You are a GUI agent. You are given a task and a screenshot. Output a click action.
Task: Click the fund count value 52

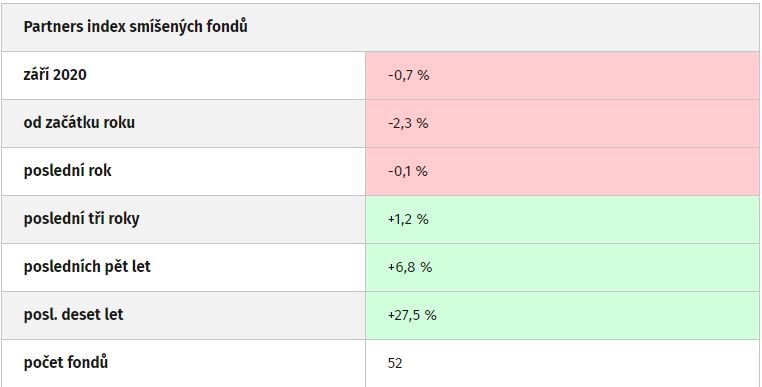(x=395, y=364)
